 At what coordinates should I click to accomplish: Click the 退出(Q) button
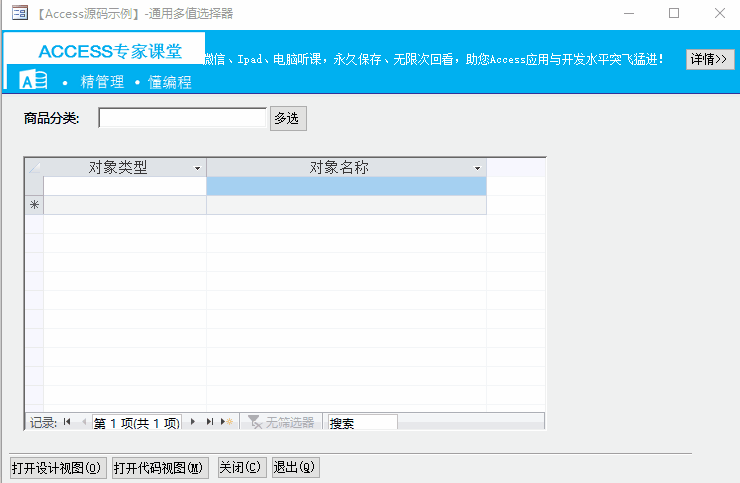[x=296, y=467]
